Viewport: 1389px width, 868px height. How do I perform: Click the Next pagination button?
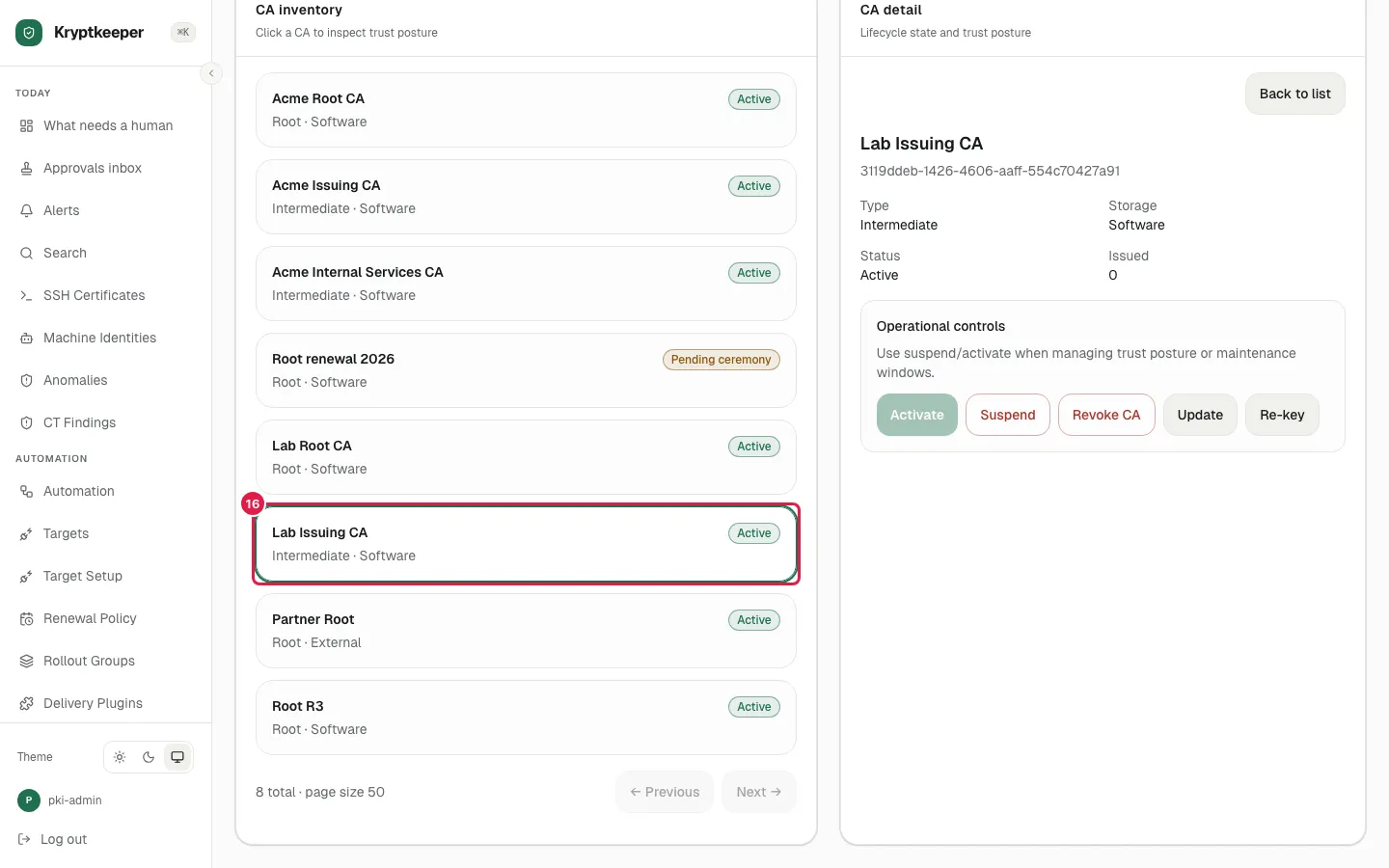click(x=759, y=792)
